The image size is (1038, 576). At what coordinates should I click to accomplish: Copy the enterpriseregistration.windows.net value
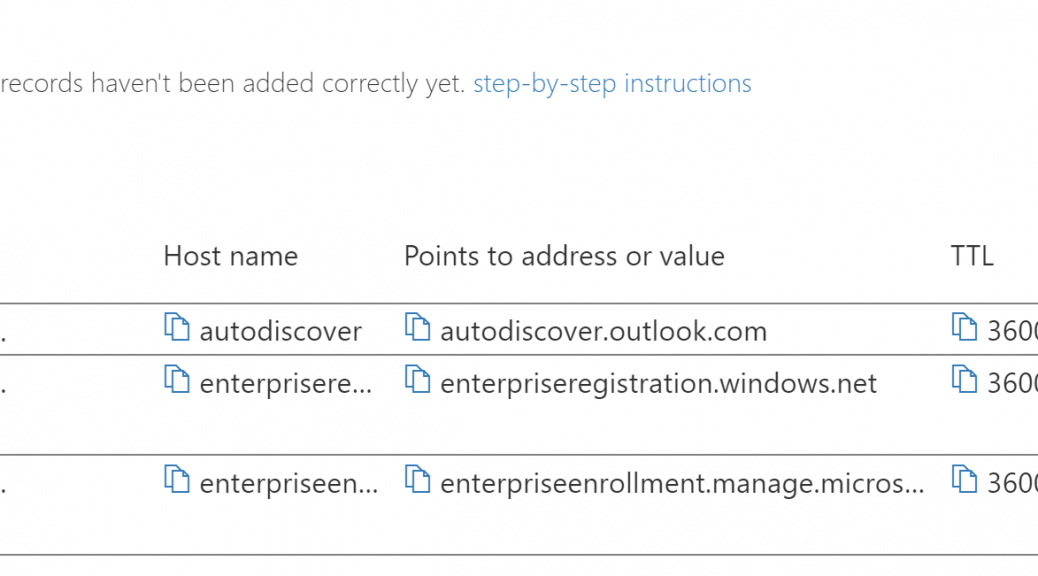[x=417, y=379]
